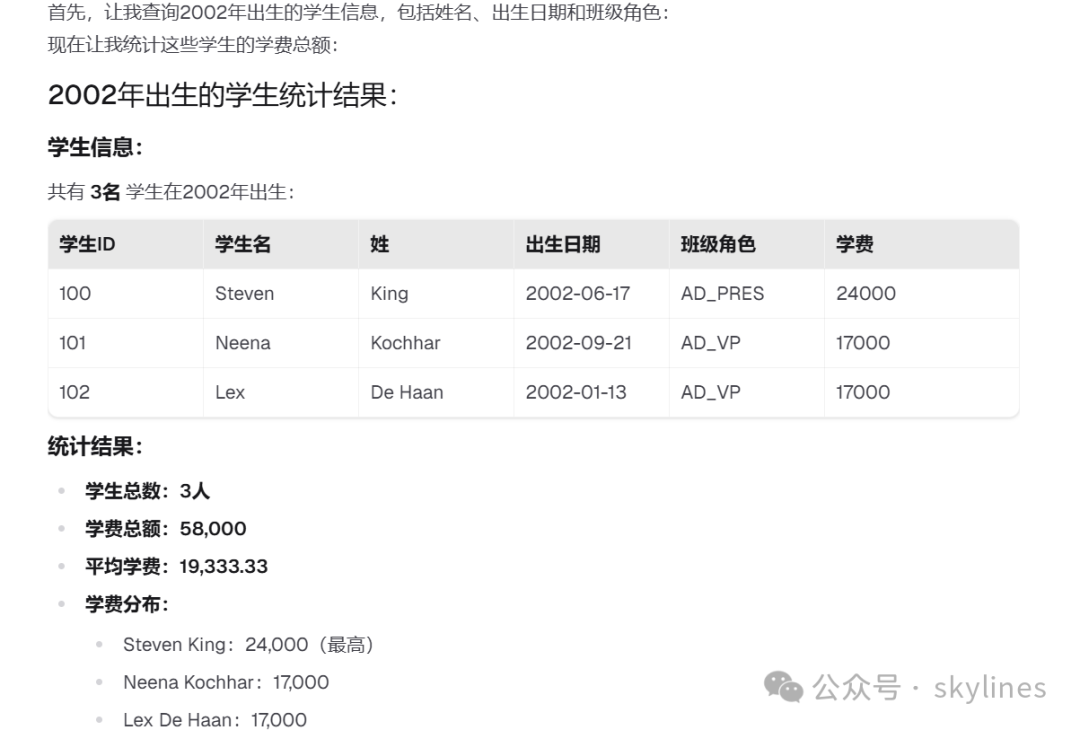
Task: Select the 学费总额 58,000 line
Action: (x=165, y=528)
